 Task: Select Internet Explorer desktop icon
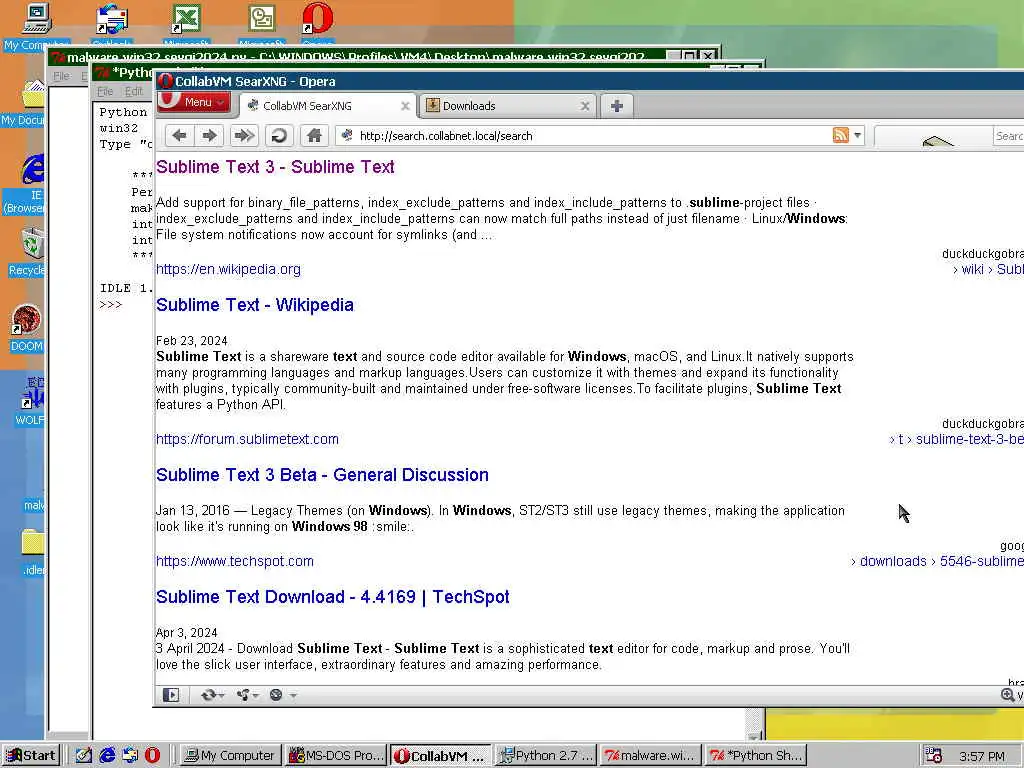pyautogui.click(x=26, y=184)
